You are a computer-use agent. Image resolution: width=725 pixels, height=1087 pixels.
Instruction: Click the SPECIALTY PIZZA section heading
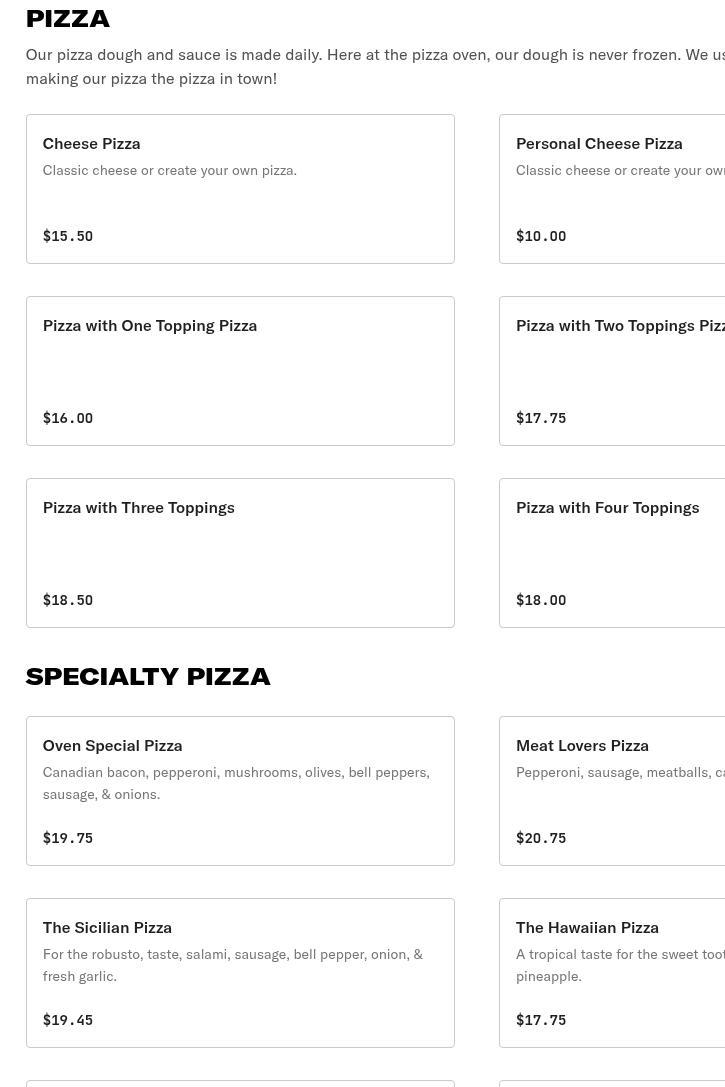[148, 676]
